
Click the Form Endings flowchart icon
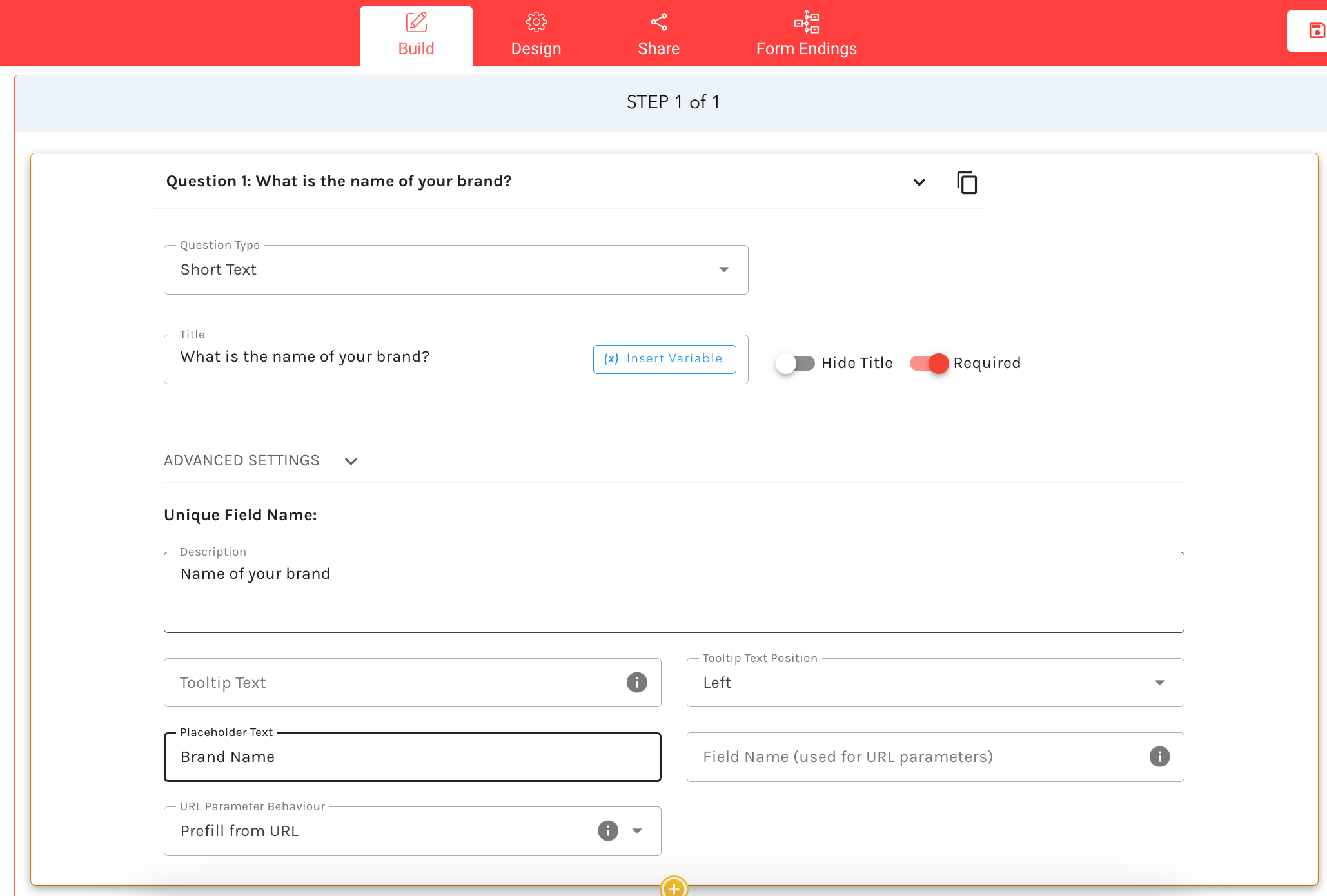pos(806,23)
